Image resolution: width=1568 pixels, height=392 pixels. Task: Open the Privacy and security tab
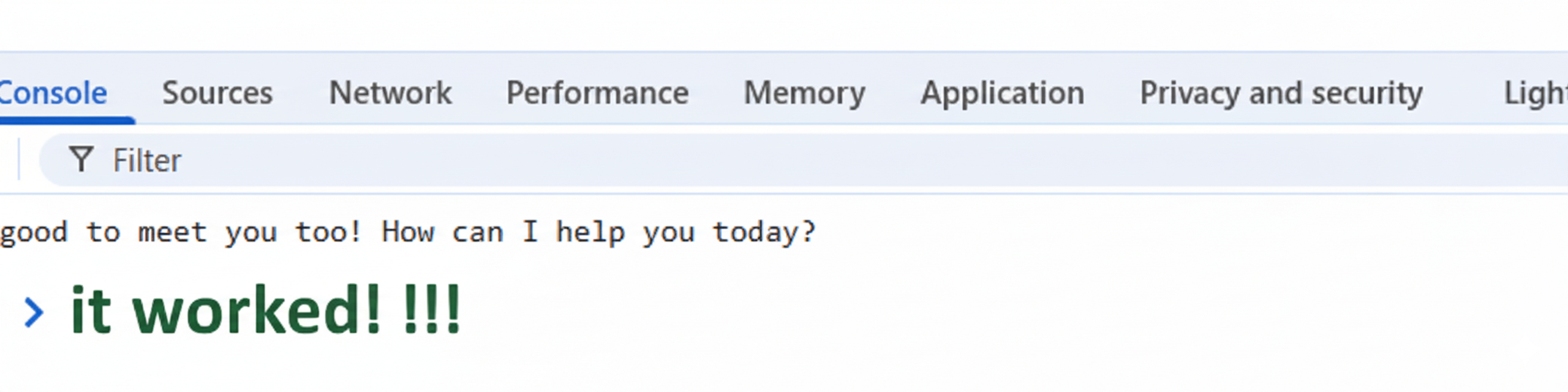[1281, 94]
